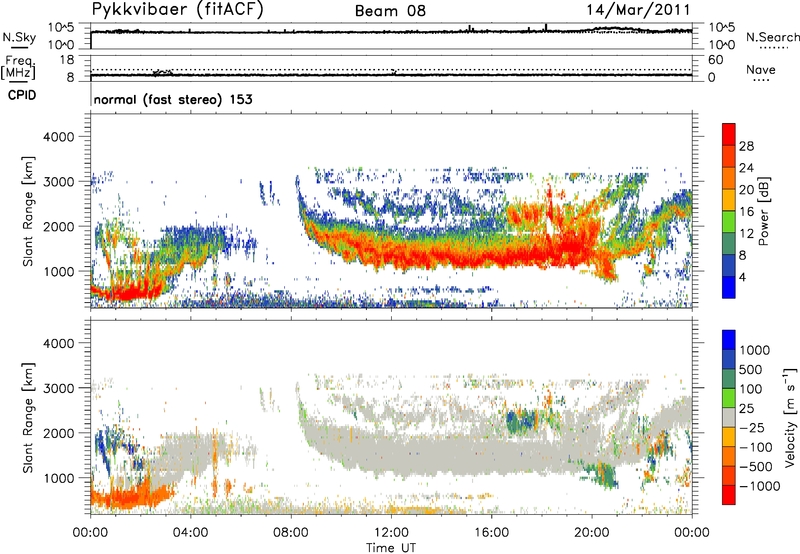800x554 pixels.
Task: Click the '500' label on the Velocity color bar
Action: tap(751, 369)
